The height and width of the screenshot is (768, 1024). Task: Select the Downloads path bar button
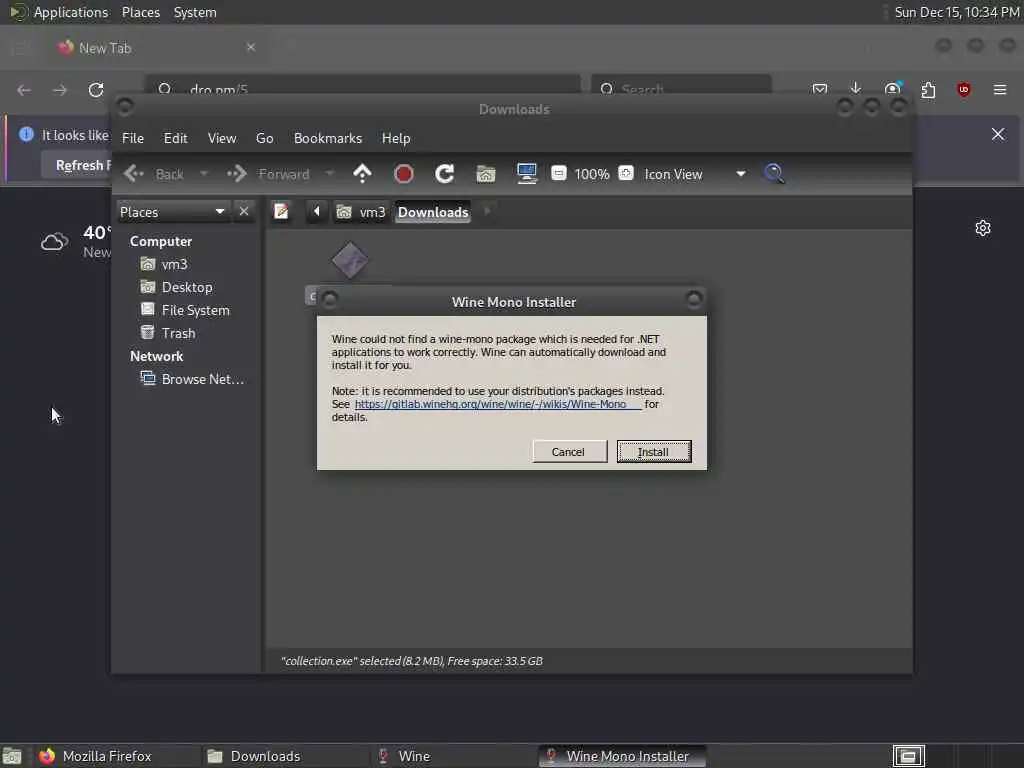[433, 212]
